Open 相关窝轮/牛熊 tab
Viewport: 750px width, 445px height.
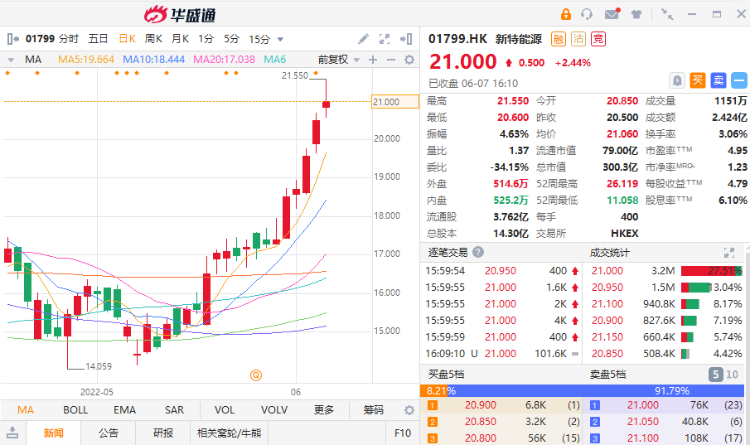(229, 433)
